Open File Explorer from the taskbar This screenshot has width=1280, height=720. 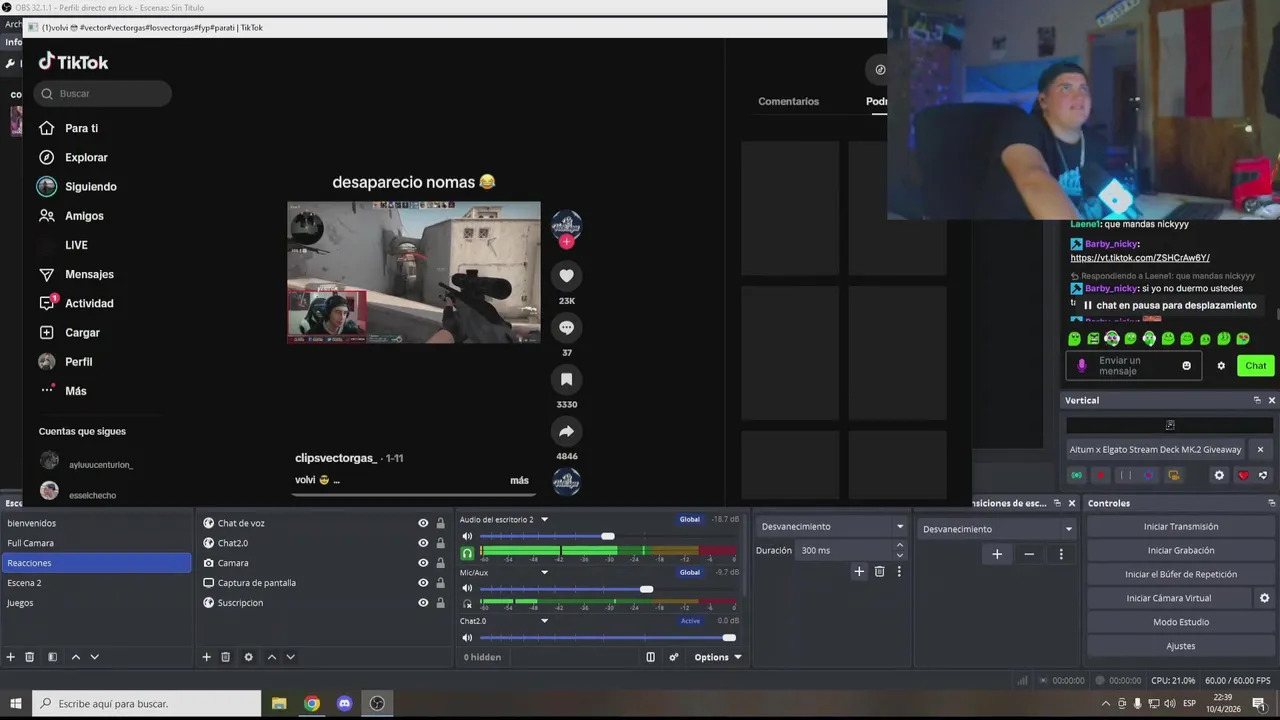[x=279, y=703]
